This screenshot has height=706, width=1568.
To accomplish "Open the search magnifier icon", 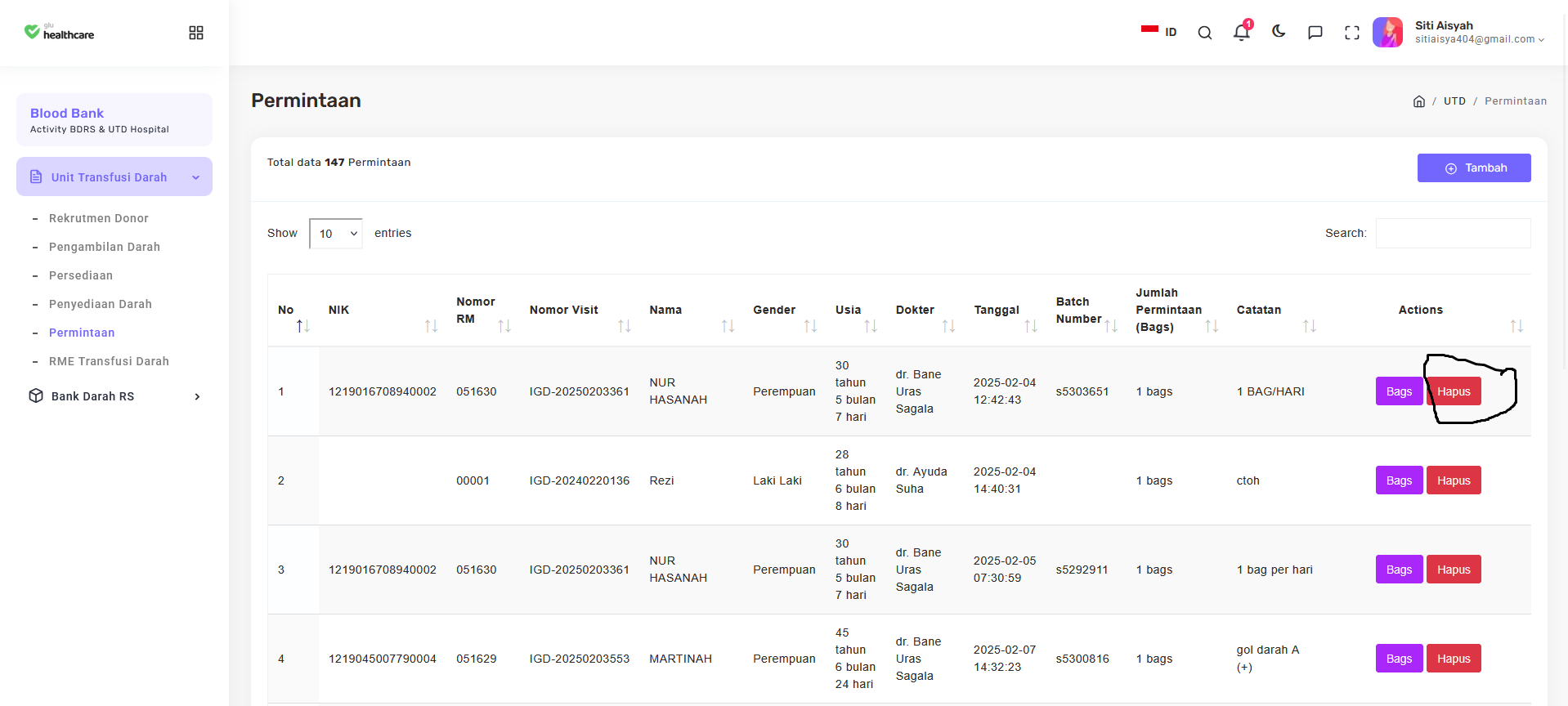I will coord(1204,33).
